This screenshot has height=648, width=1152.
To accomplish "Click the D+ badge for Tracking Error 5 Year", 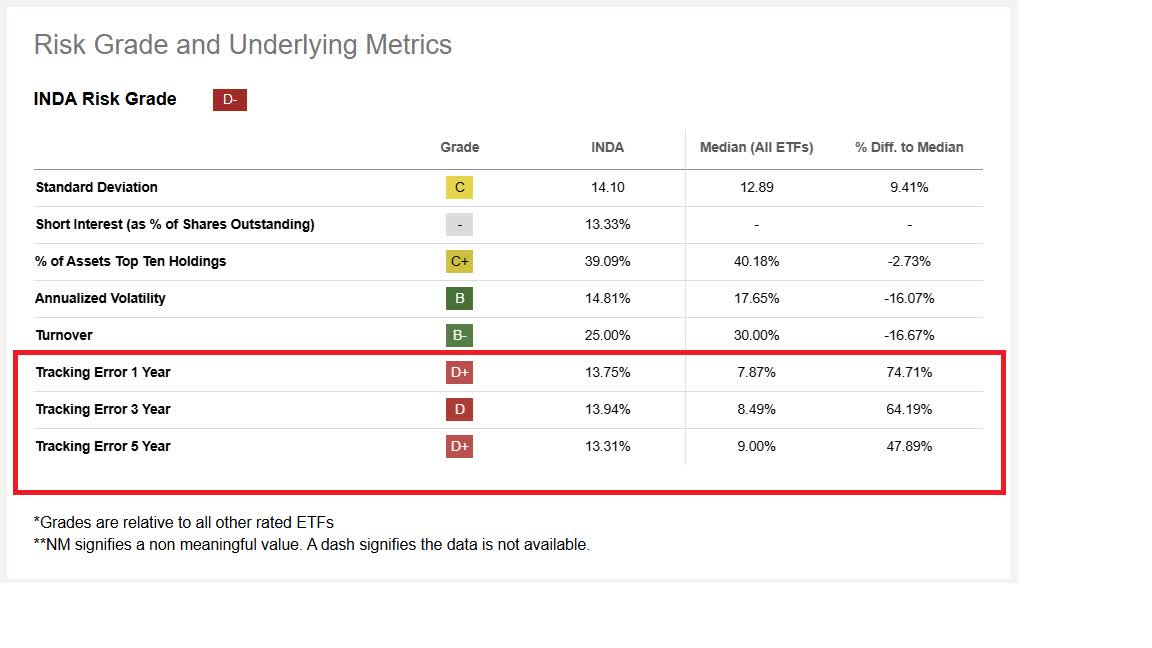I will [459, 446].
